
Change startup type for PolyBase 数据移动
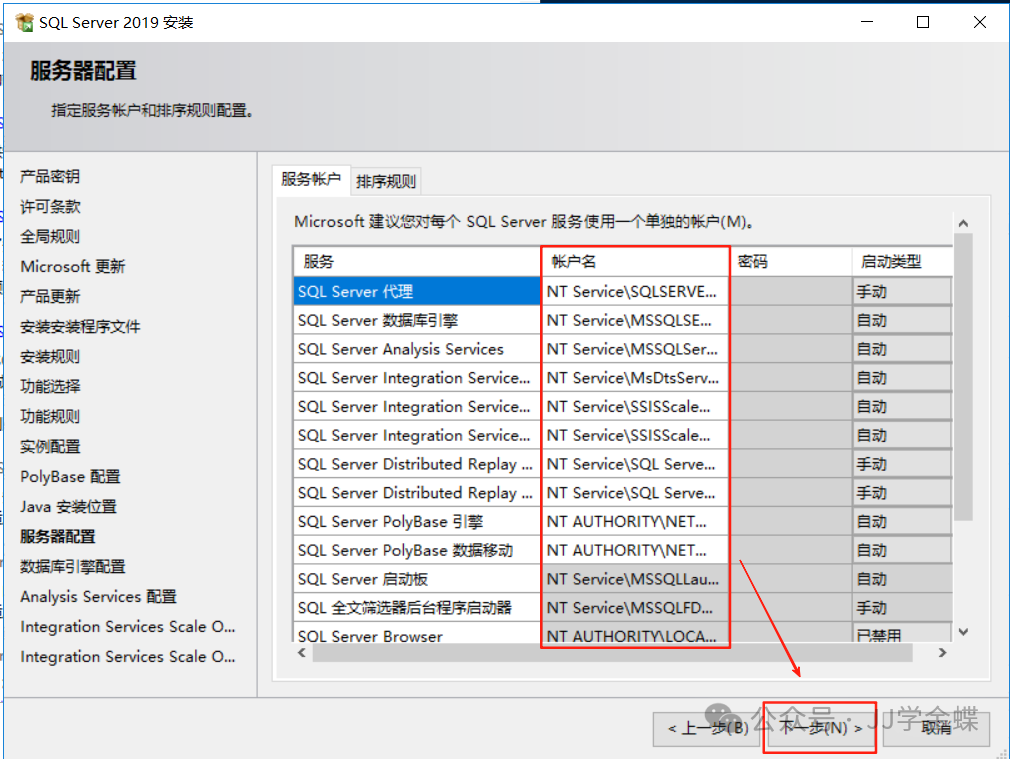902,550
